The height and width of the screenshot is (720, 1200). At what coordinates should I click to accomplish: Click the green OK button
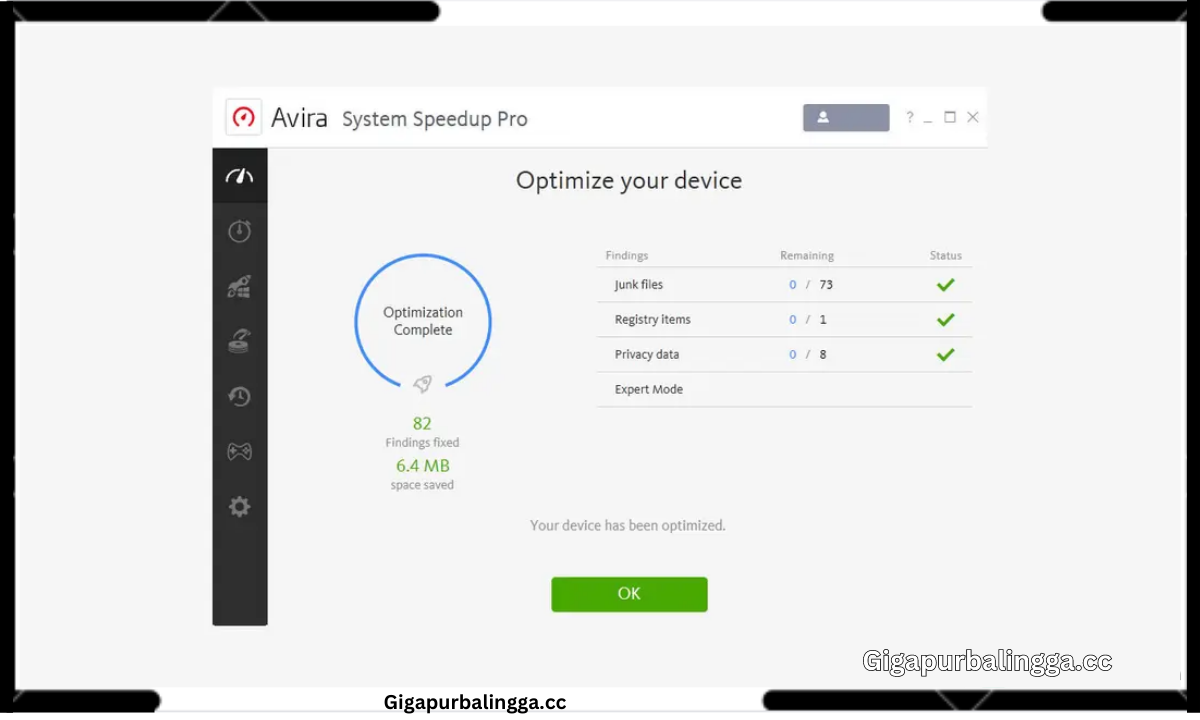coord(629,594)
